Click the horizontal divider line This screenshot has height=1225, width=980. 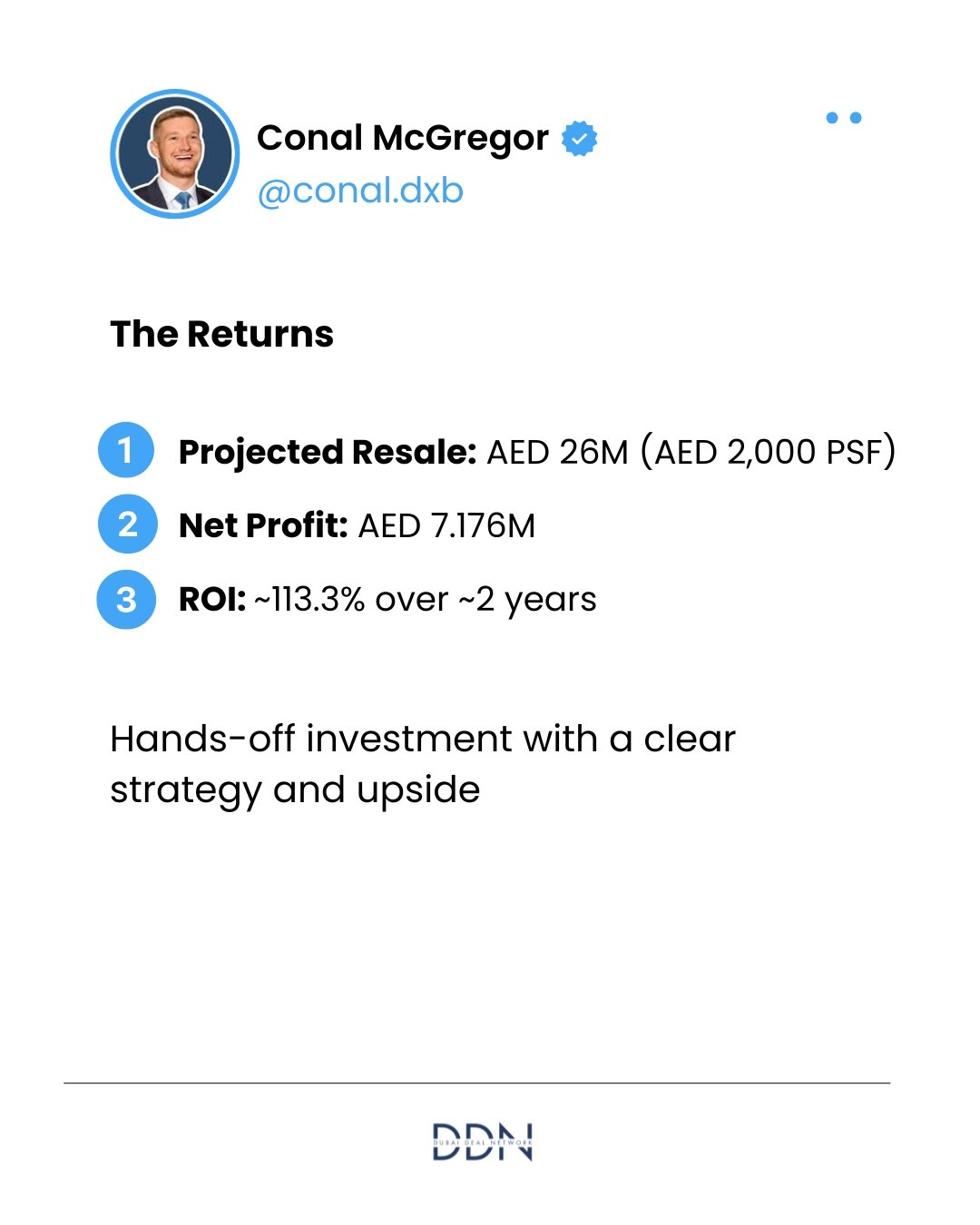point(477,1083)
